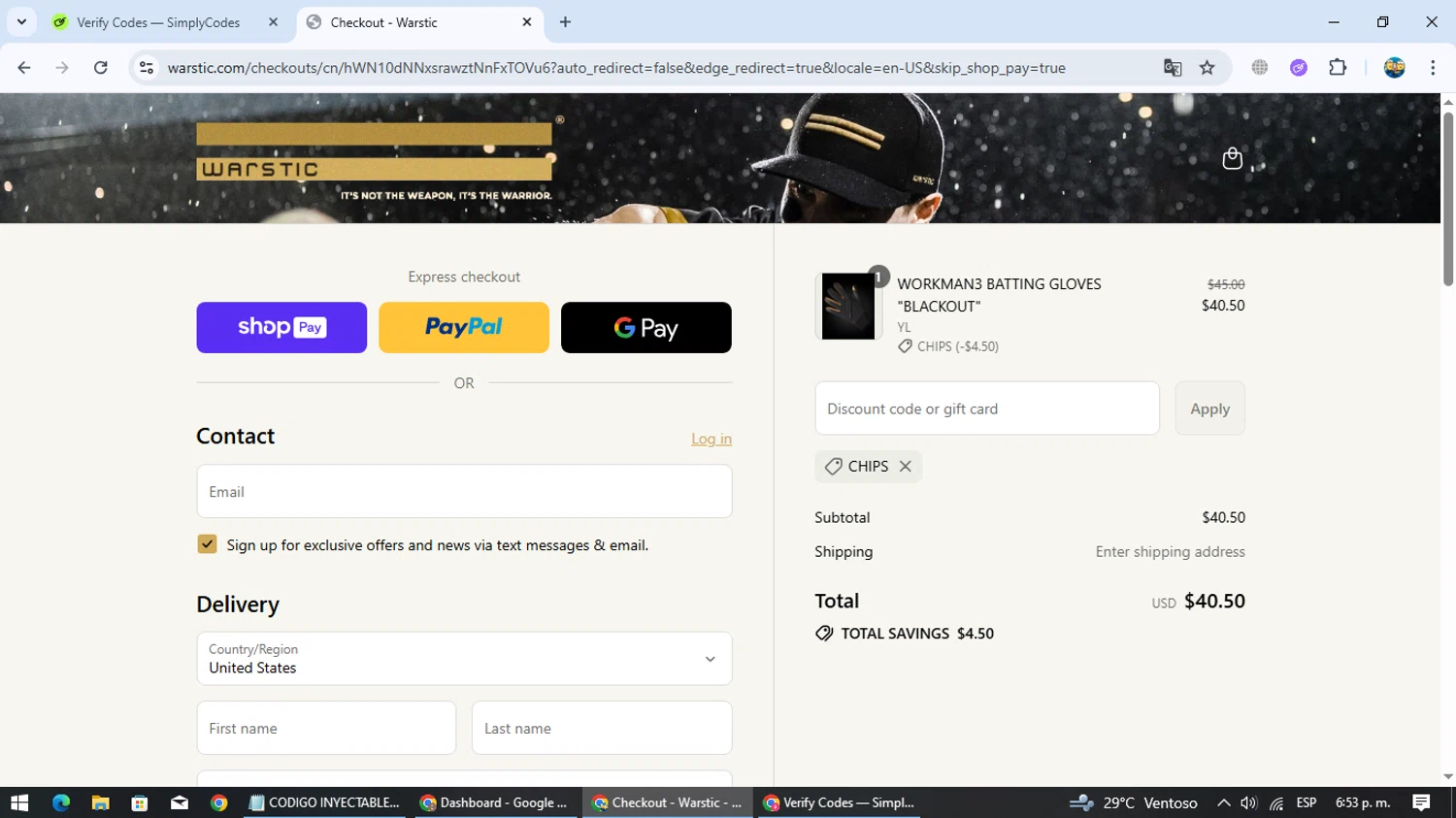Screen dimensions: 1456x818
Task: Close the Verify Codes browser tab
Action: pos(273,22)
